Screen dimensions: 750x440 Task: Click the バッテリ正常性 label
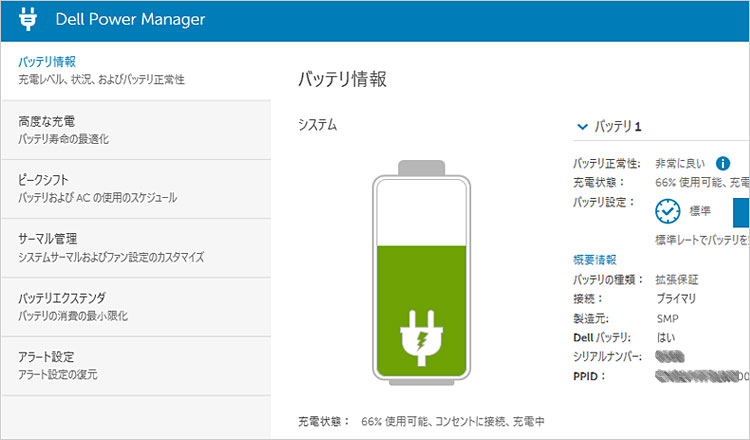point(607,164)
